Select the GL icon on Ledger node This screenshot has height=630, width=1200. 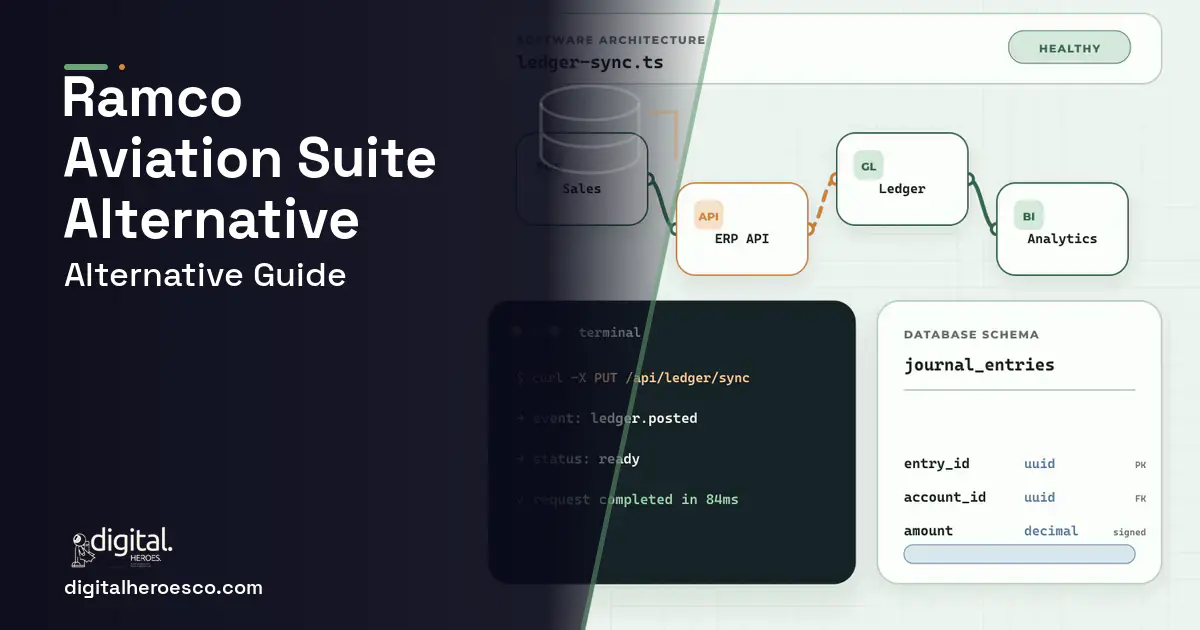(x=868, y=166)
